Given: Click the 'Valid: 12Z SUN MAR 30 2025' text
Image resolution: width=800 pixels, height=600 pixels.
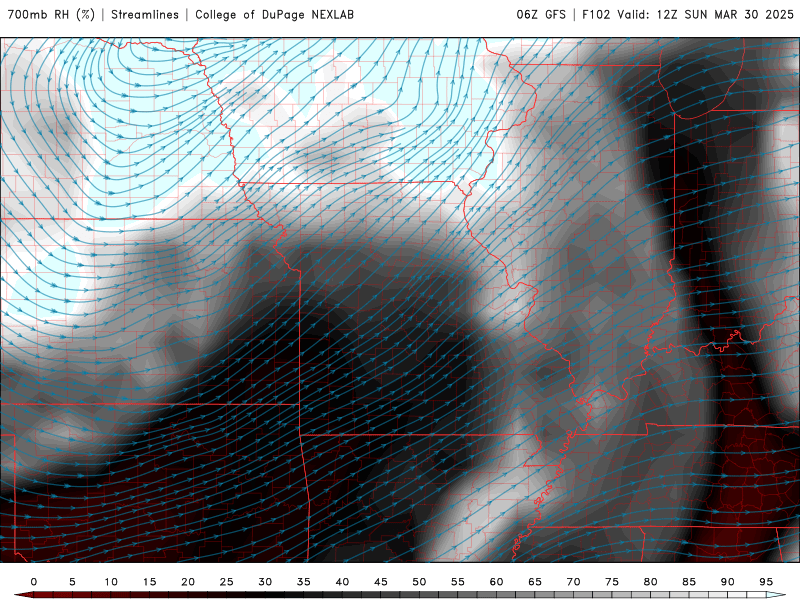Looking at the screenshot, I should point(706,14).
